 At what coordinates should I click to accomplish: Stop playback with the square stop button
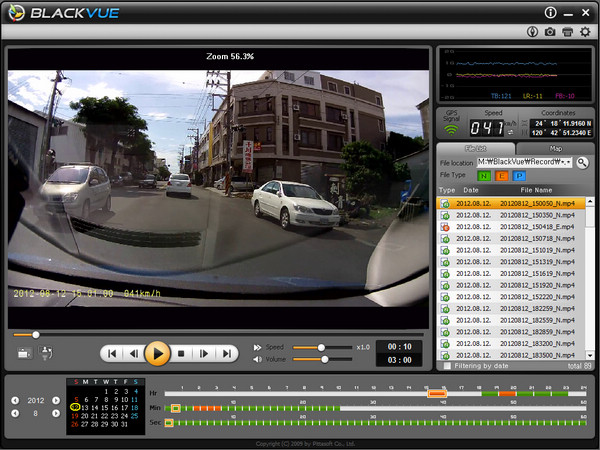tap(181, 353)
